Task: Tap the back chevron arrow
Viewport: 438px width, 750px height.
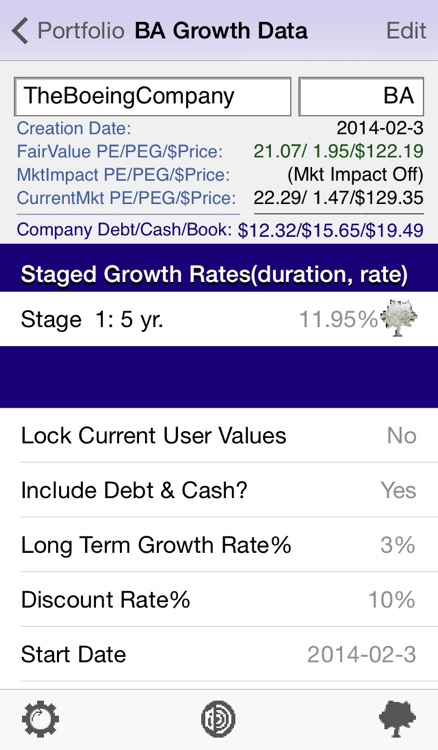Action: tap(20, 31)
